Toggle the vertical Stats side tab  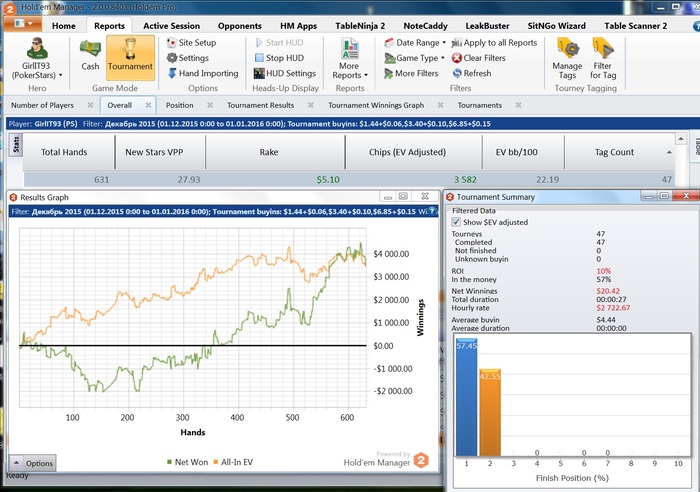[x=16, y=145]
